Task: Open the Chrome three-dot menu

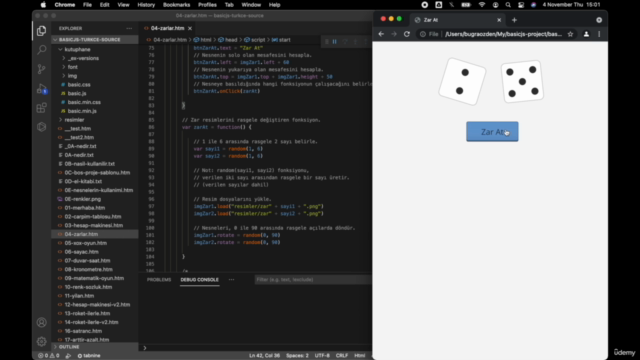Action: (599, 34)
